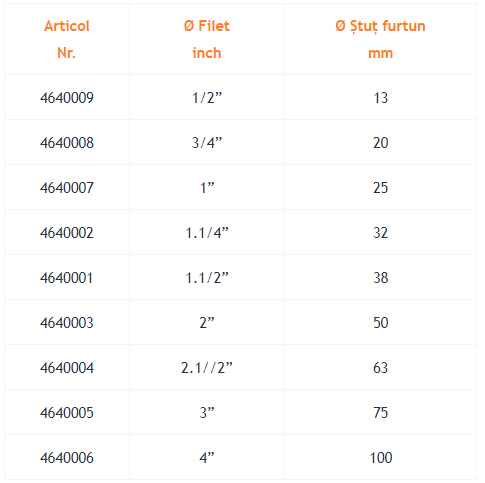Click the 3/4” thread size cell
The height and width of the screenshot is (483, 485).
point(207,143)
